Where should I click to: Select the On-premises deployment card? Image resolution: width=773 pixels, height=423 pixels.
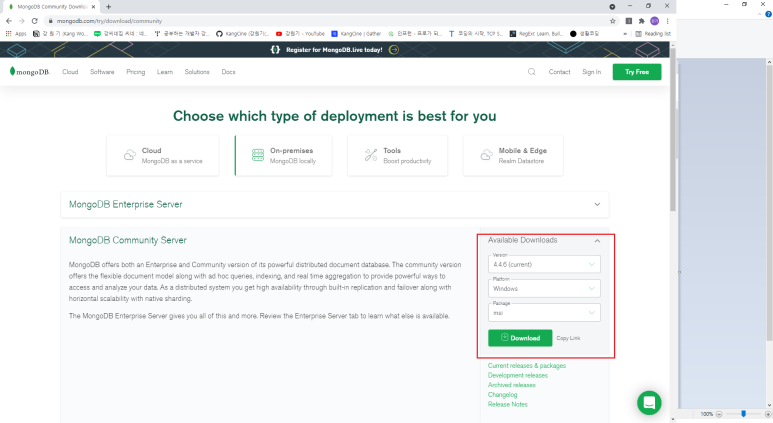[283, 155]
